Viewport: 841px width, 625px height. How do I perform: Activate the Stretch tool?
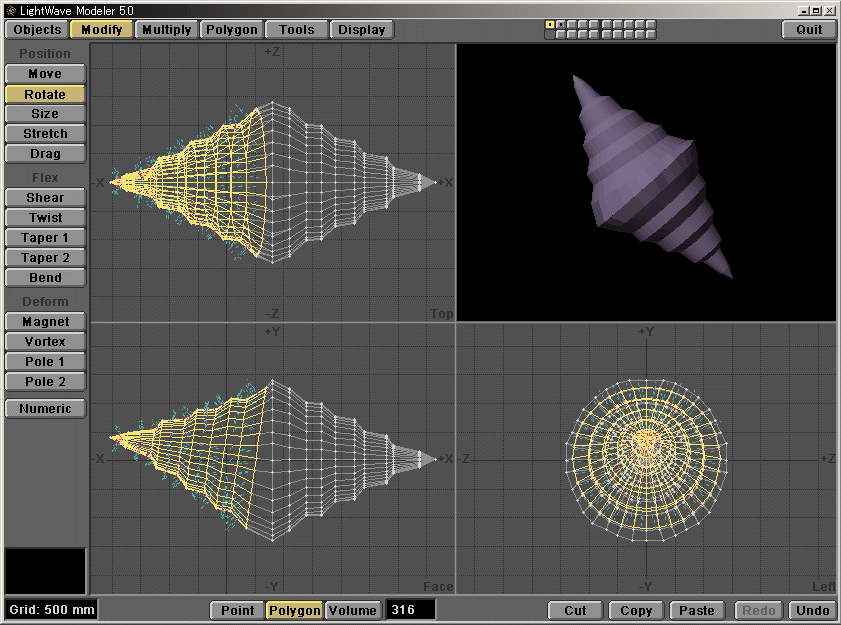click(44, 133)
